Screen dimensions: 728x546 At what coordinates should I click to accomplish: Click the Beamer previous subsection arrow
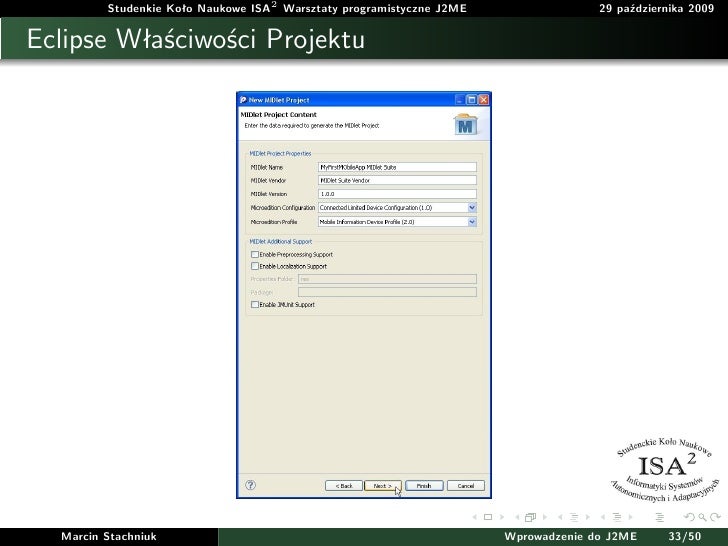coord(560,517)
